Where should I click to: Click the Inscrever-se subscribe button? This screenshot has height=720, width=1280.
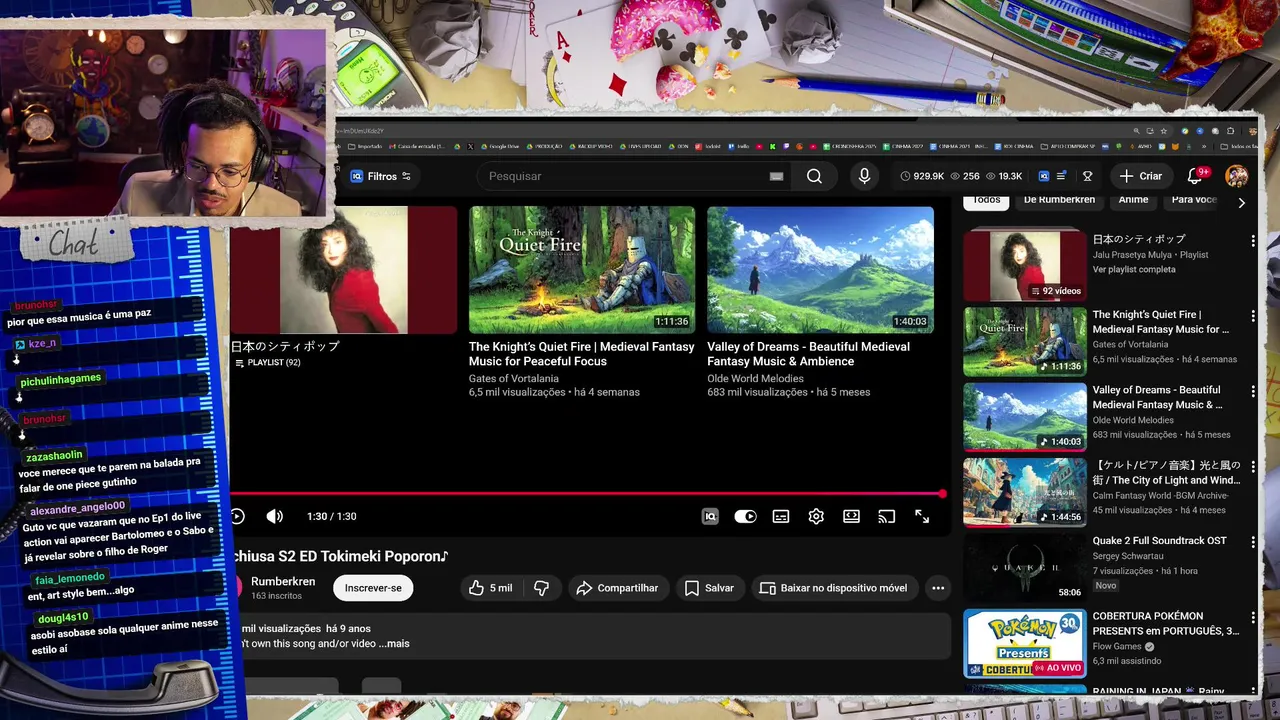tap(373, 588)
